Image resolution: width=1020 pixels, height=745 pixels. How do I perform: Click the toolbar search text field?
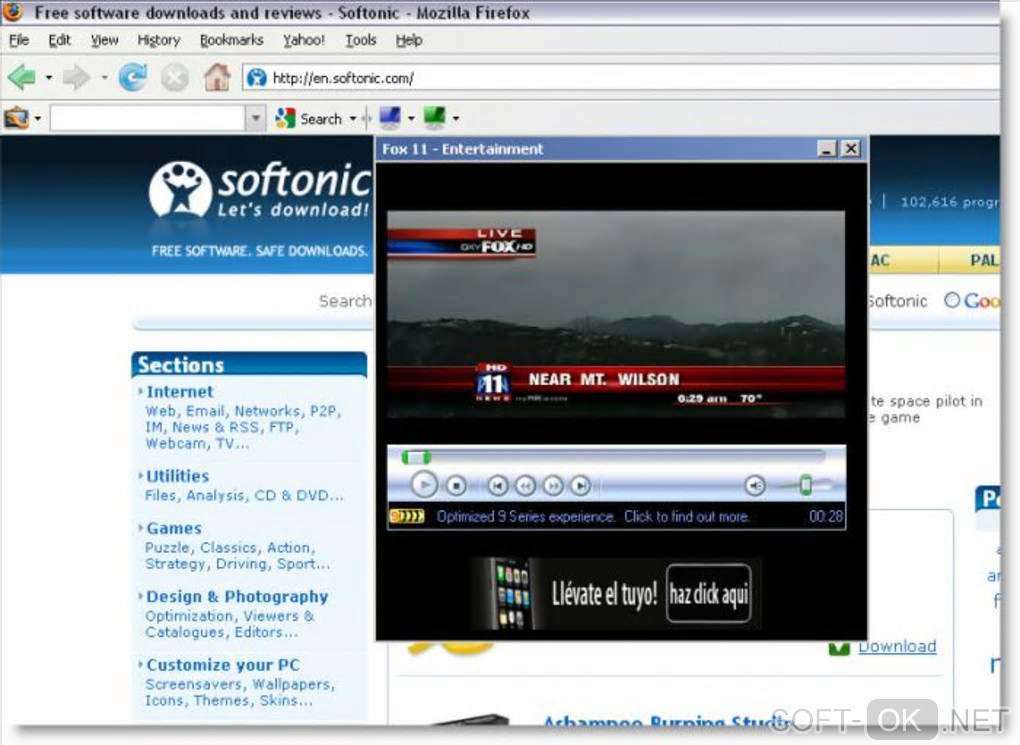coord(148,118)
